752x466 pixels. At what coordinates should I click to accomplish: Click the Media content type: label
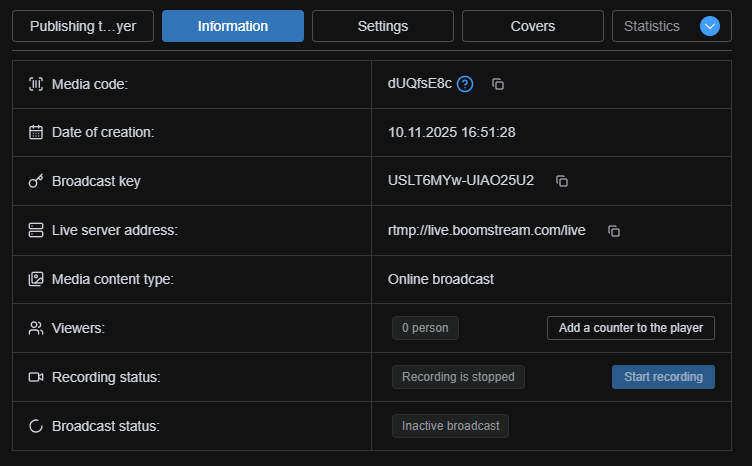pyautogui.click(x=113, y=279)
